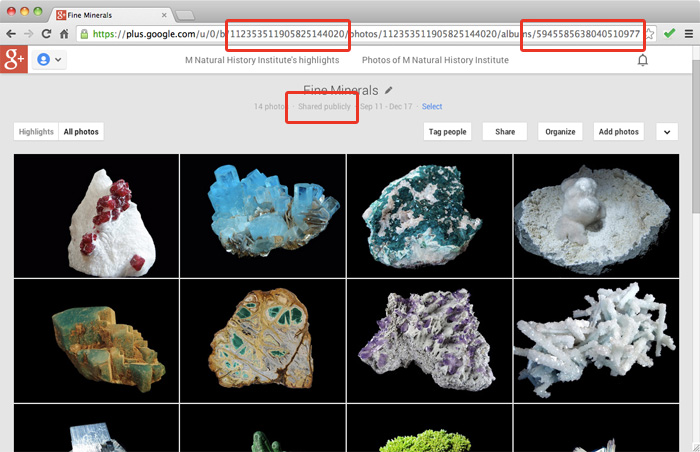
Task: Switch to All photos view
Action: (x=81, y=132)
